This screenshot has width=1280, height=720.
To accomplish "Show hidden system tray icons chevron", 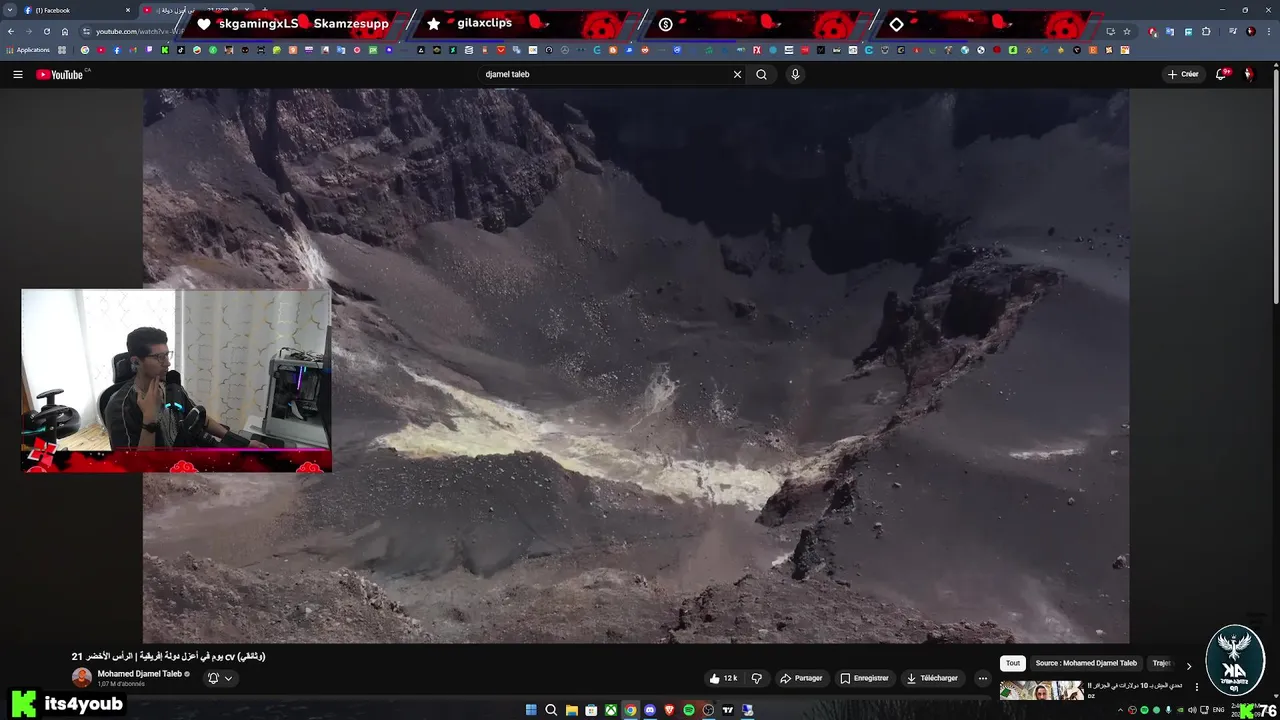I will click(x=1121, y=710).
